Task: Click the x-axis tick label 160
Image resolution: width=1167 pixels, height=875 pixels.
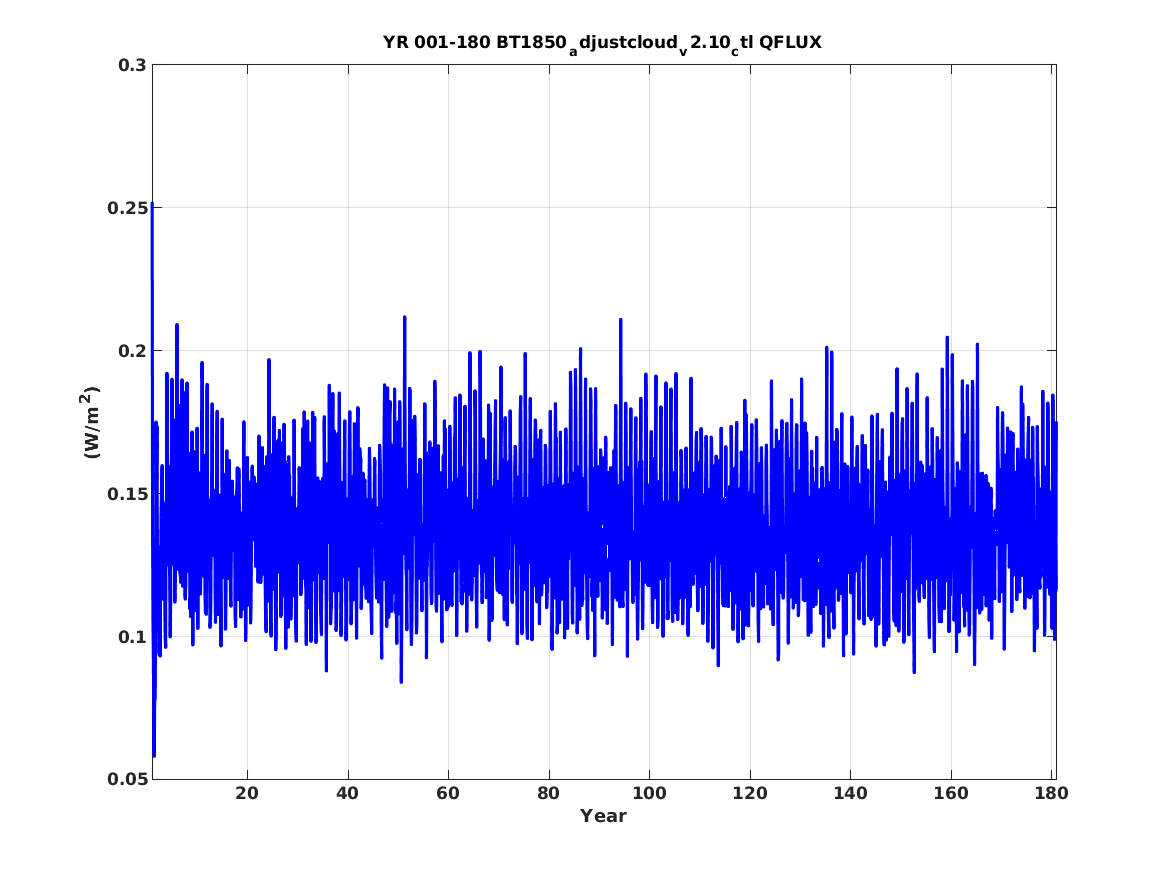Action: tap(951, 794)
